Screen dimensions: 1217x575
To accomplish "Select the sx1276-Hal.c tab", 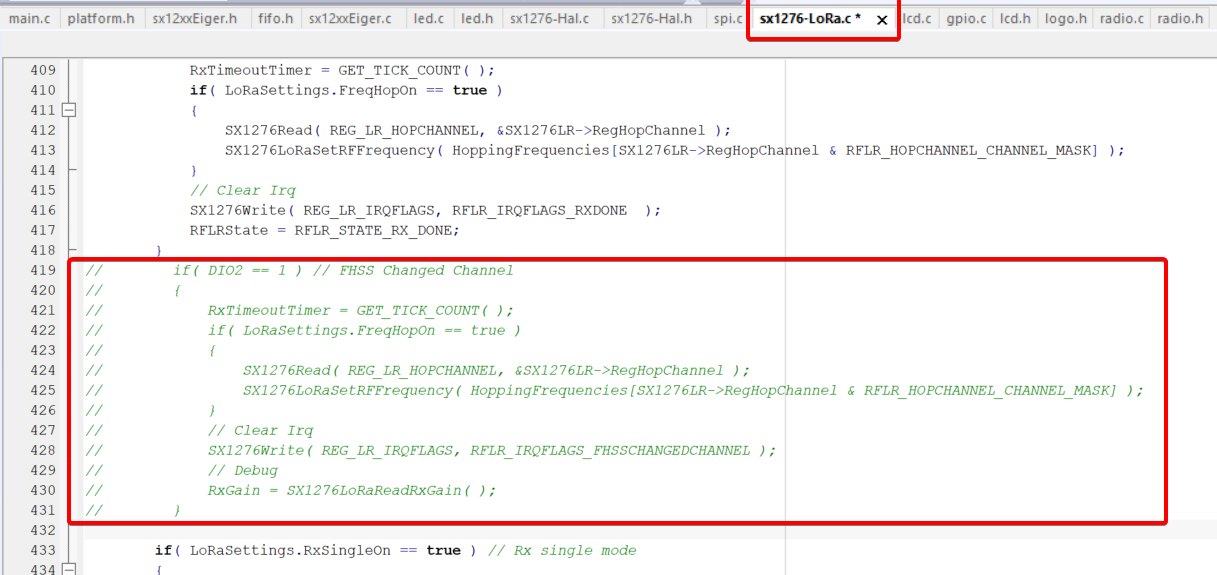I will pos(550,19).
